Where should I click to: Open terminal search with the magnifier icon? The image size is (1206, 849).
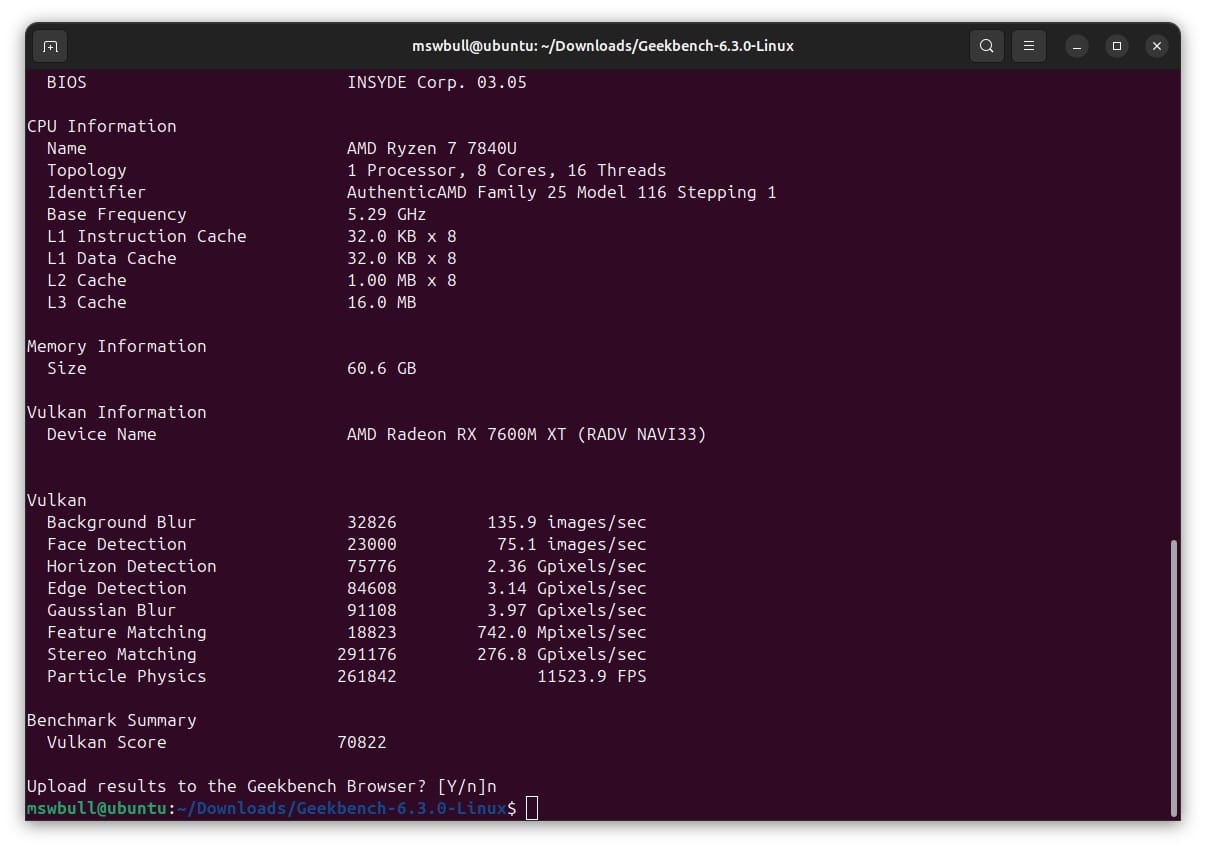coord(986,46)
